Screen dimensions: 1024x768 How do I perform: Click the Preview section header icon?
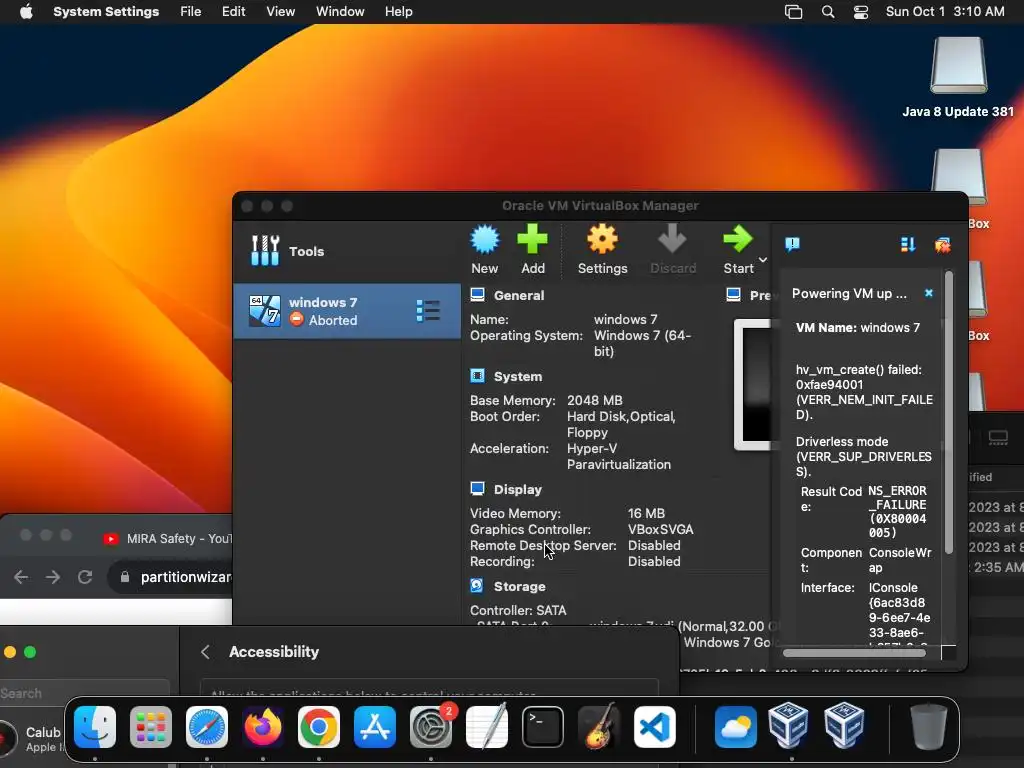coord(733,295)
